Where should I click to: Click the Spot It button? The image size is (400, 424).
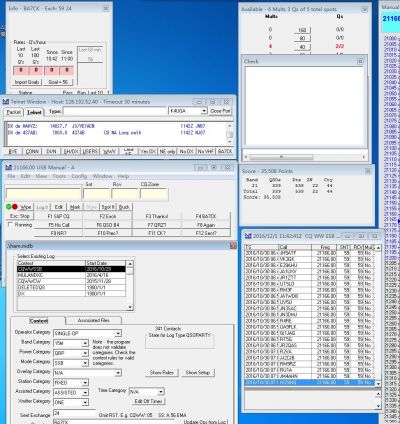click(108, 207)
